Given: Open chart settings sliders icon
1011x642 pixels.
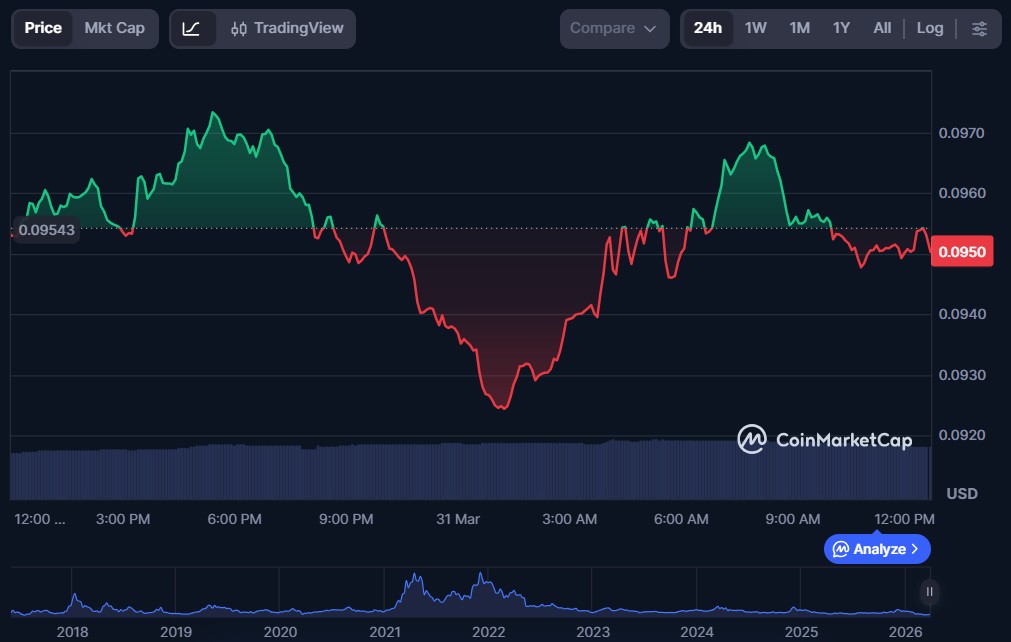Looking at the screenshot, I should pyautogui.click(x=979, y=29).
